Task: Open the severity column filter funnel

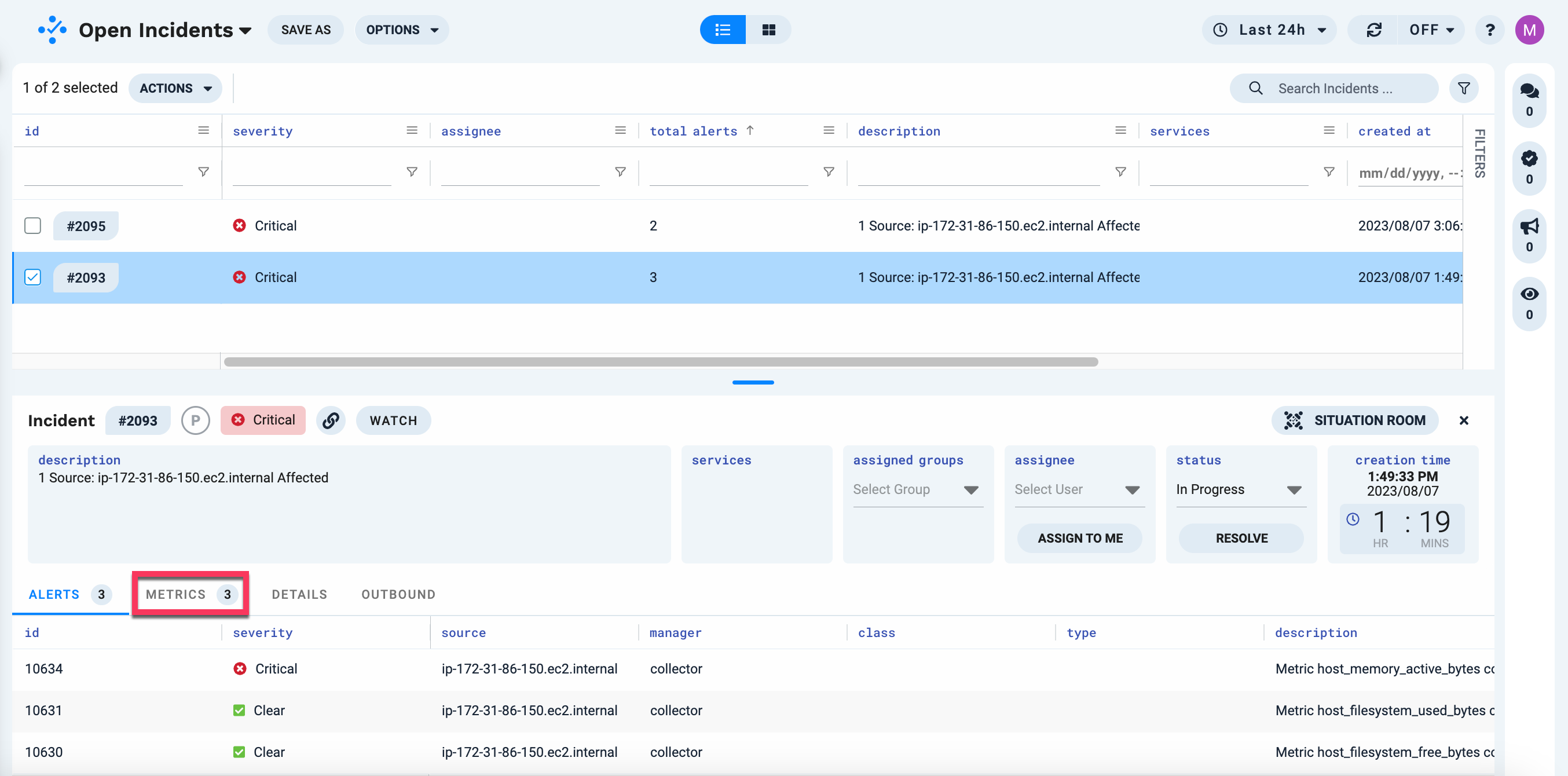Action: 412,171
